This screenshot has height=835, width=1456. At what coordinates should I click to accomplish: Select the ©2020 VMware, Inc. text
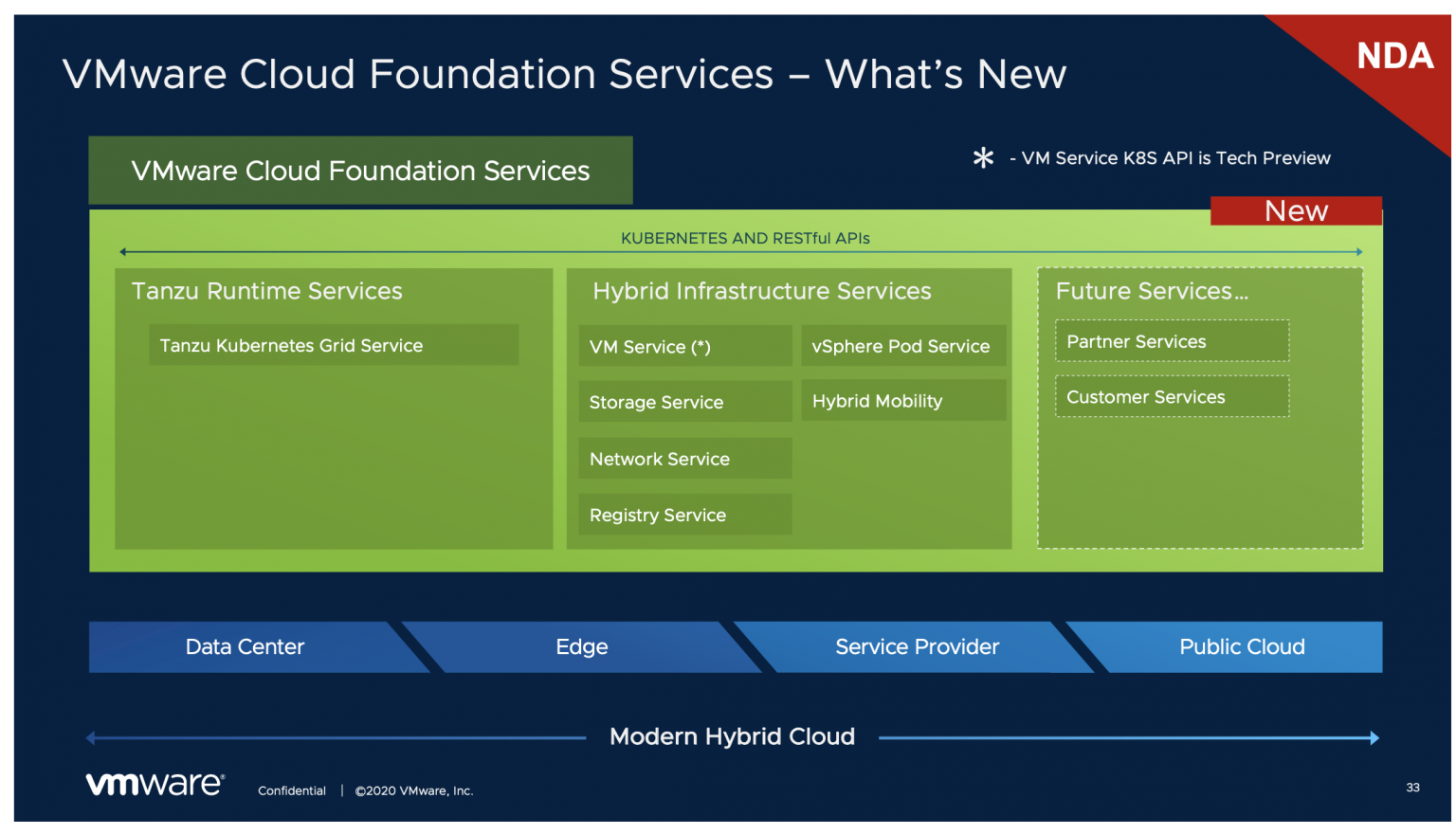click(414, 790)
